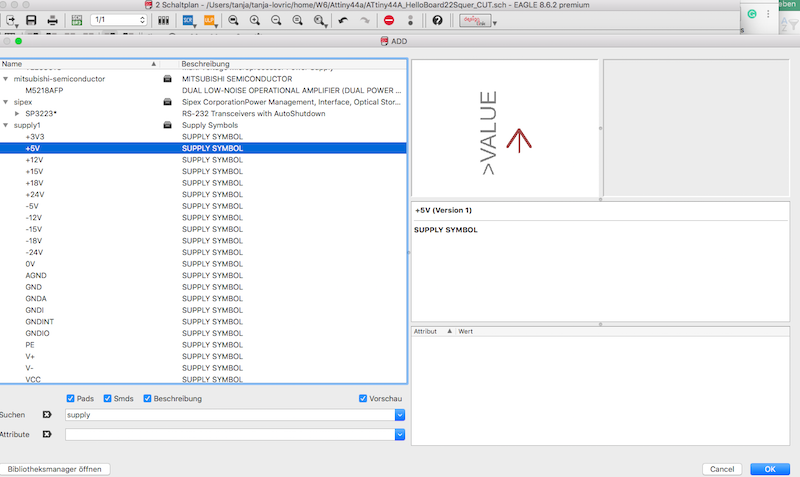Open Help with the question mark icon

pos(437,20)
